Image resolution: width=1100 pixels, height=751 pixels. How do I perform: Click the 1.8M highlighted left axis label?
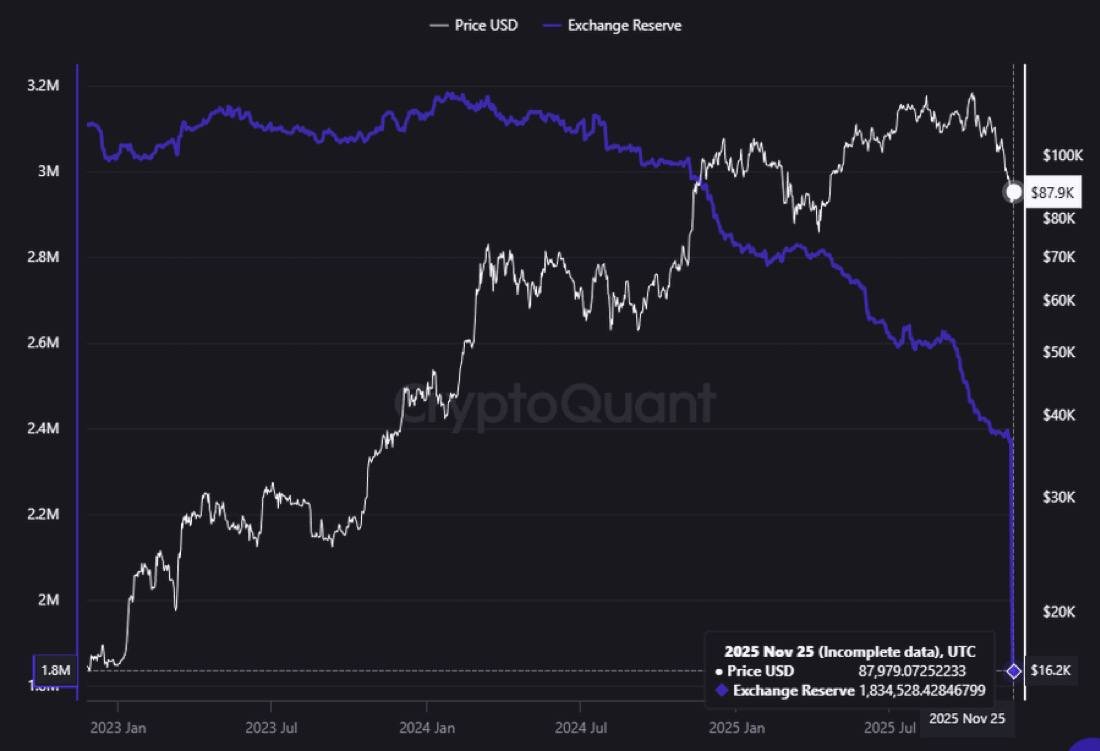(x=54, y=670)
